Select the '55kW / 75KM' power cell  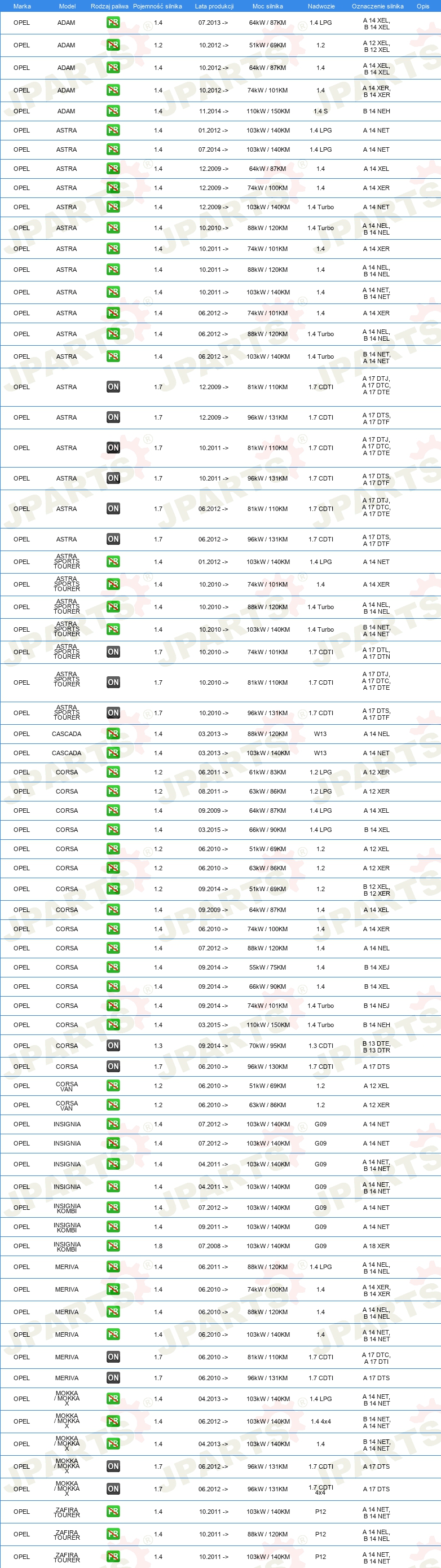tap(268, 967)
